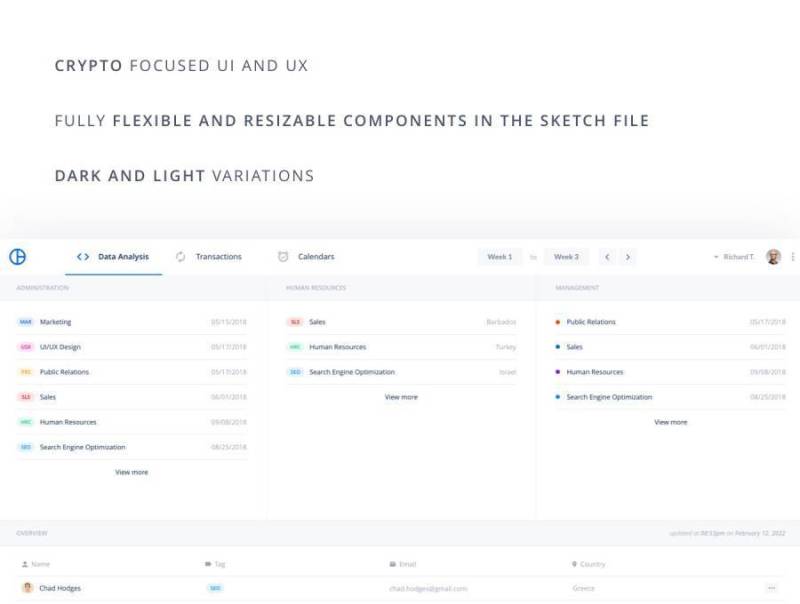Viewport: 800px width, 604px height.
Task: Click the Transactions refresh icon
Action: coord(180,257)
